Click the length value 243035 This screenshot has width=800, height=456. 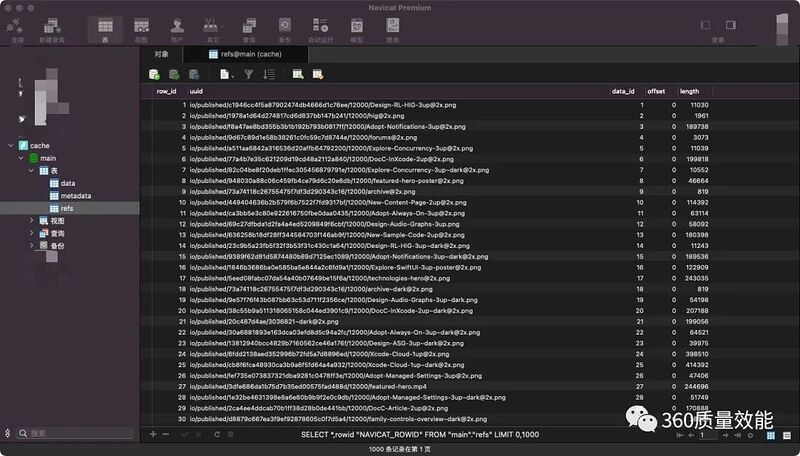[x=697, y=278]
